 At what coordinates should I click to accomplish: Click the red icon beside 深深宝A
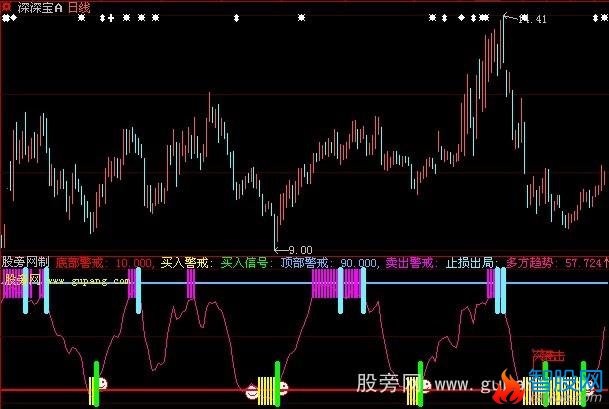pyautogui.click(x=7, y=7)
